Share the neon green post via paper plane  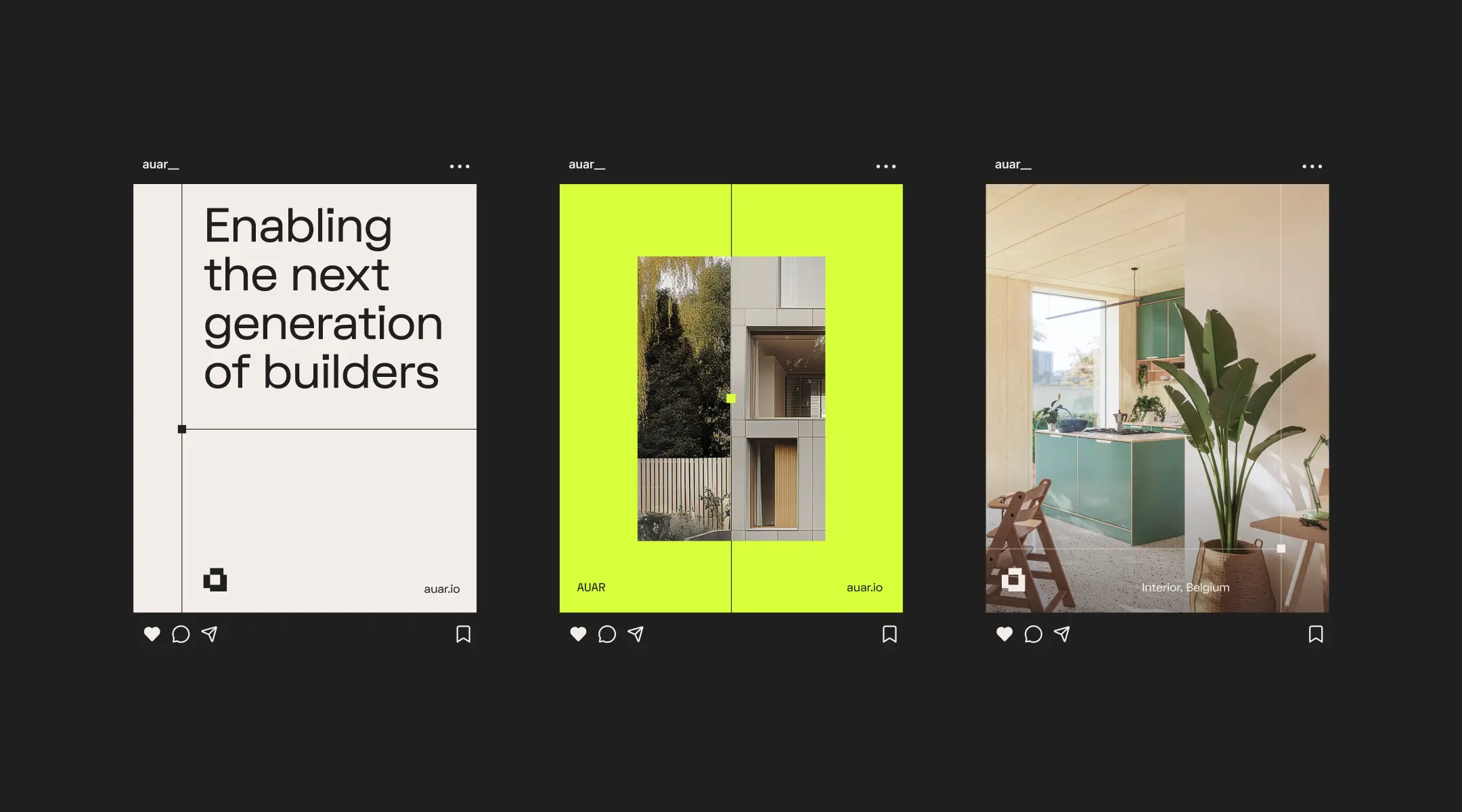click(x=636, y=634)
